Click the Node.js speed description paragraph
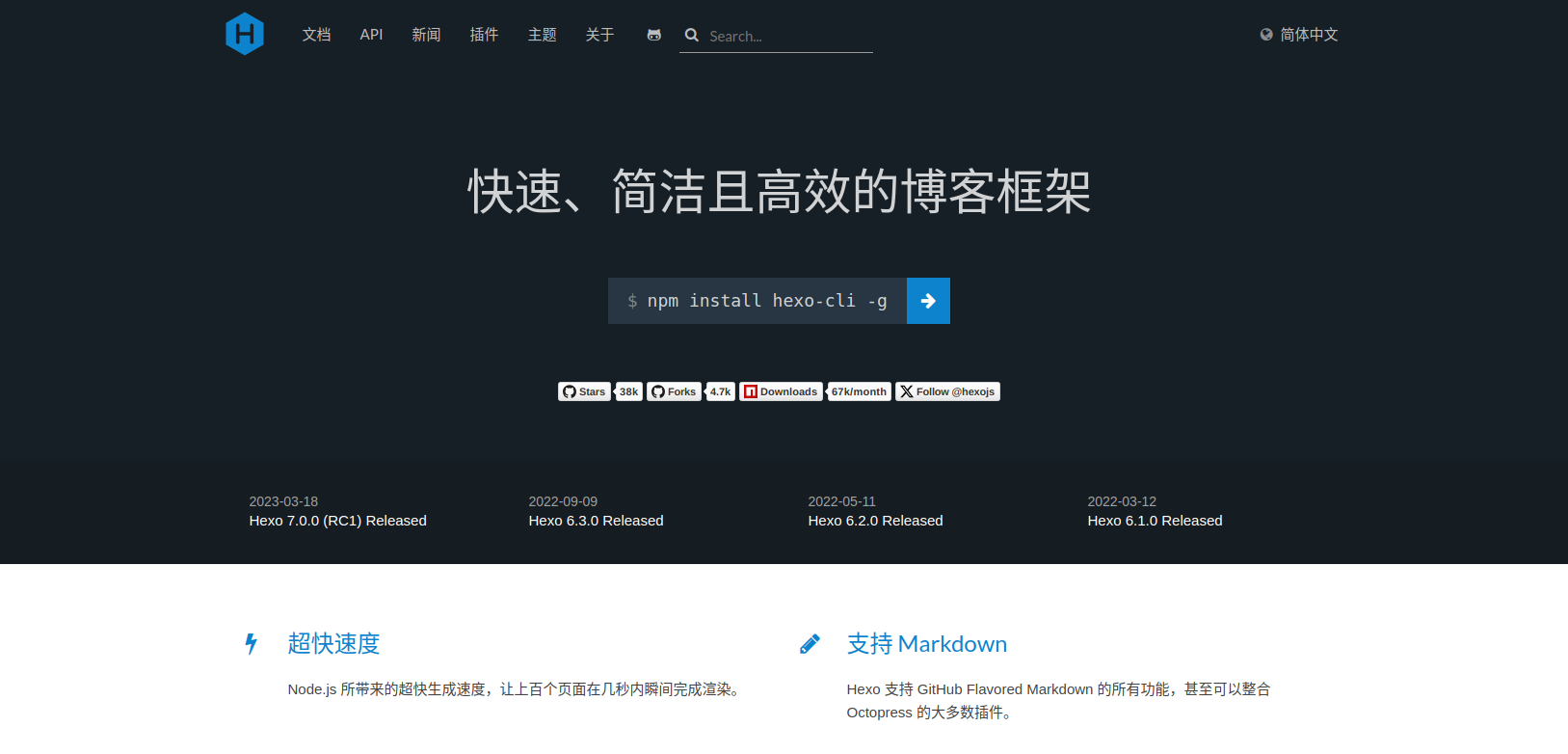Image resolution: width=1568 pixels, height=754 pixels. pos(517,689)
